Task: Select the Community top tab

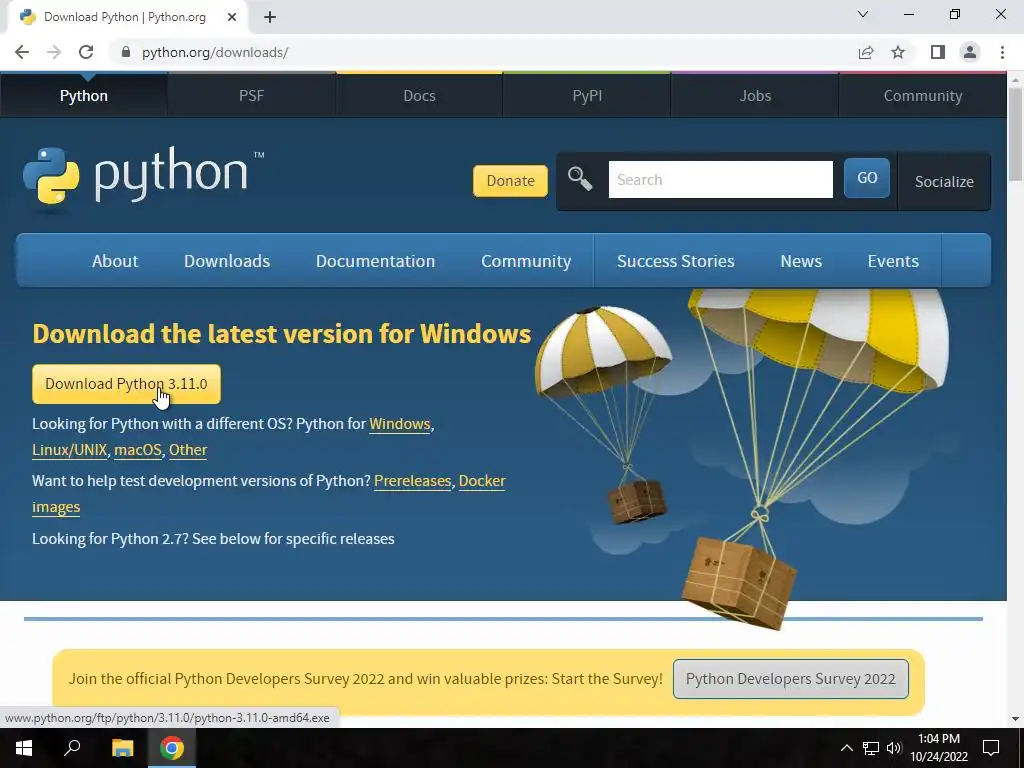Action: click(923, 95)
